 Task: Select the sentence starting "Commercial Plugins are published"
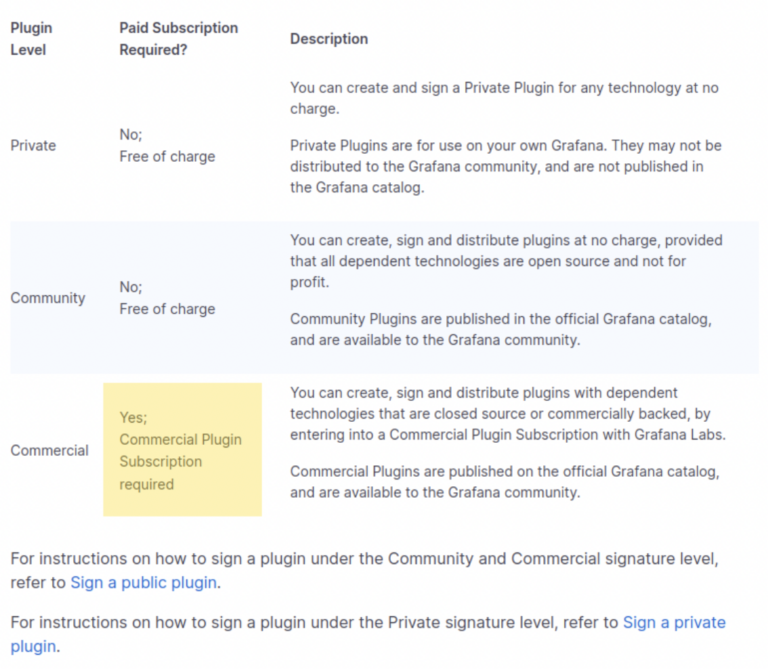[505, 481]
